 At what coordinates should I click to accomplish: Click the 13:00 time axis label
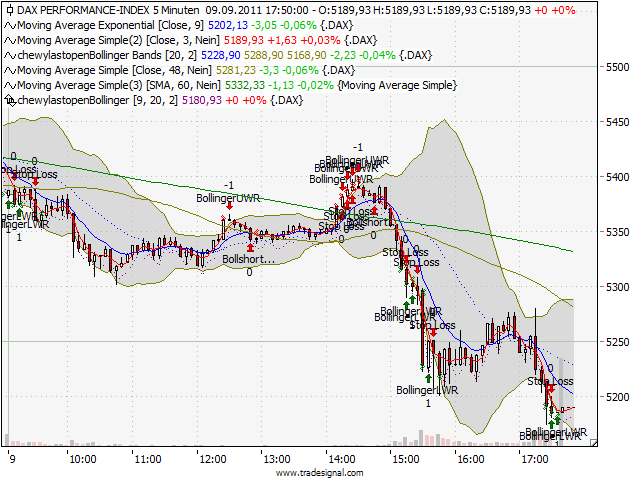tap(277, 460)
